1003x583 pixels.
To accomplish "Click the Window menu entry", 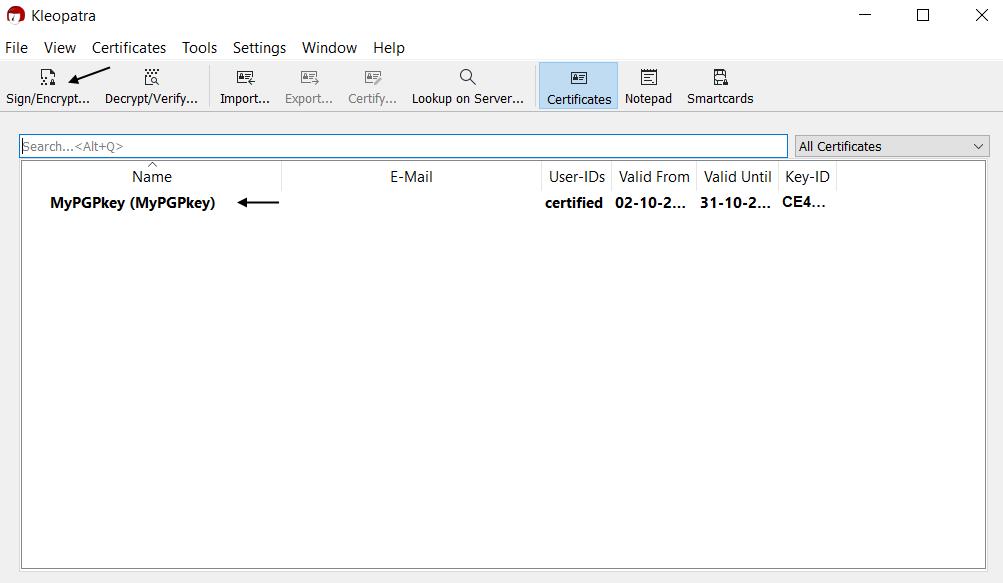I will tap(329, 47).
